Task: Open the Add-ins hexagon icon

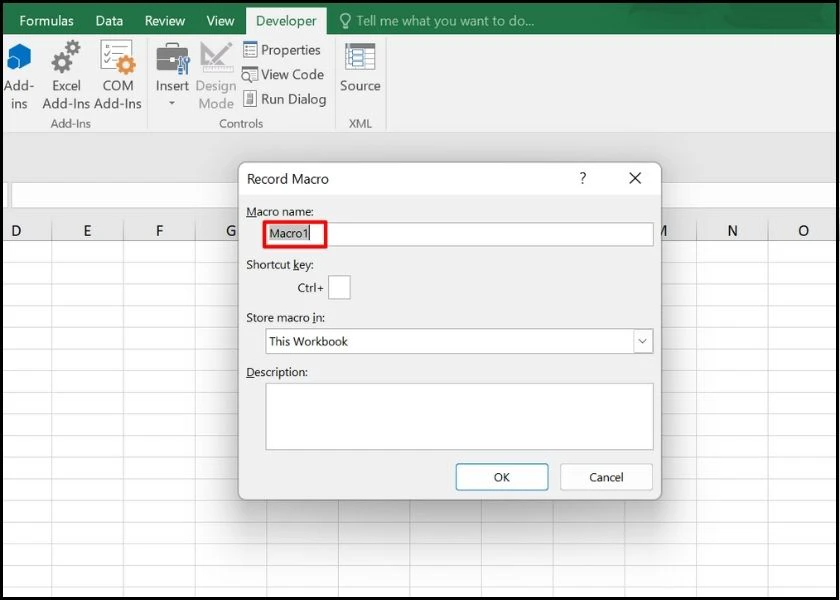Action: tap(19, 57)
